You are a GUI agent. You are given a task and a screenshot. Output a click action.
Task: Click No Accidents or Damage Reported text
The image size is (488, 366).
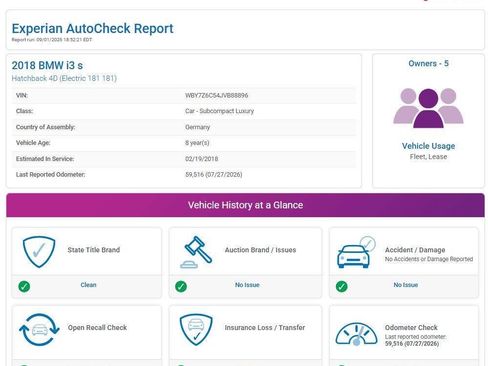click(429, 259)
